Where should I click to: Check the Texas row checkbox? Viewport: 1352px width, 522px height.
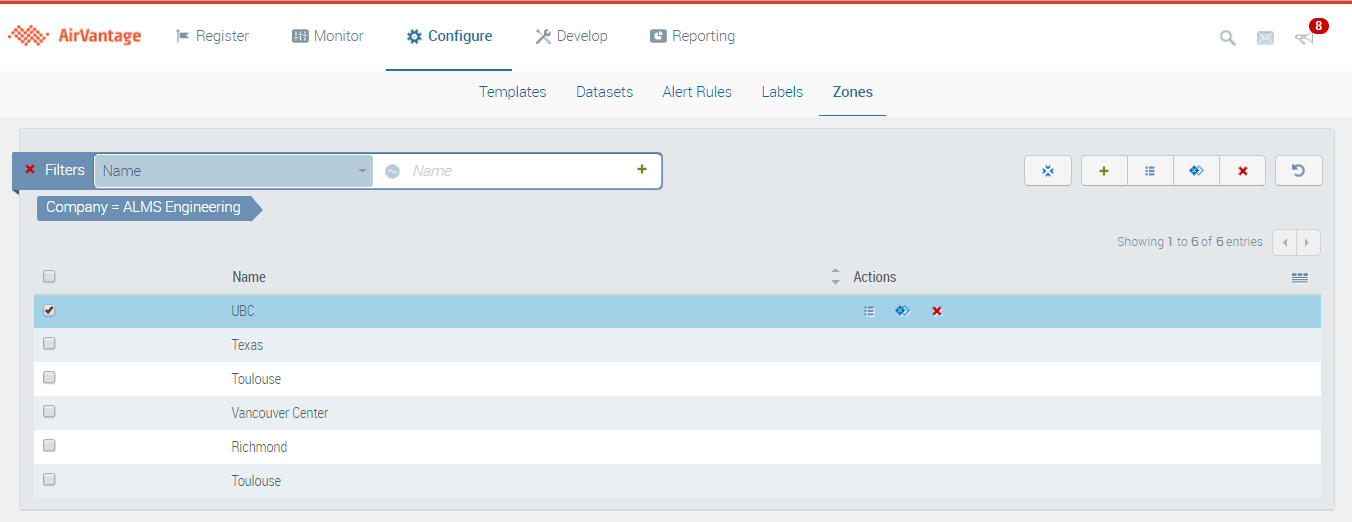(49, 344)
